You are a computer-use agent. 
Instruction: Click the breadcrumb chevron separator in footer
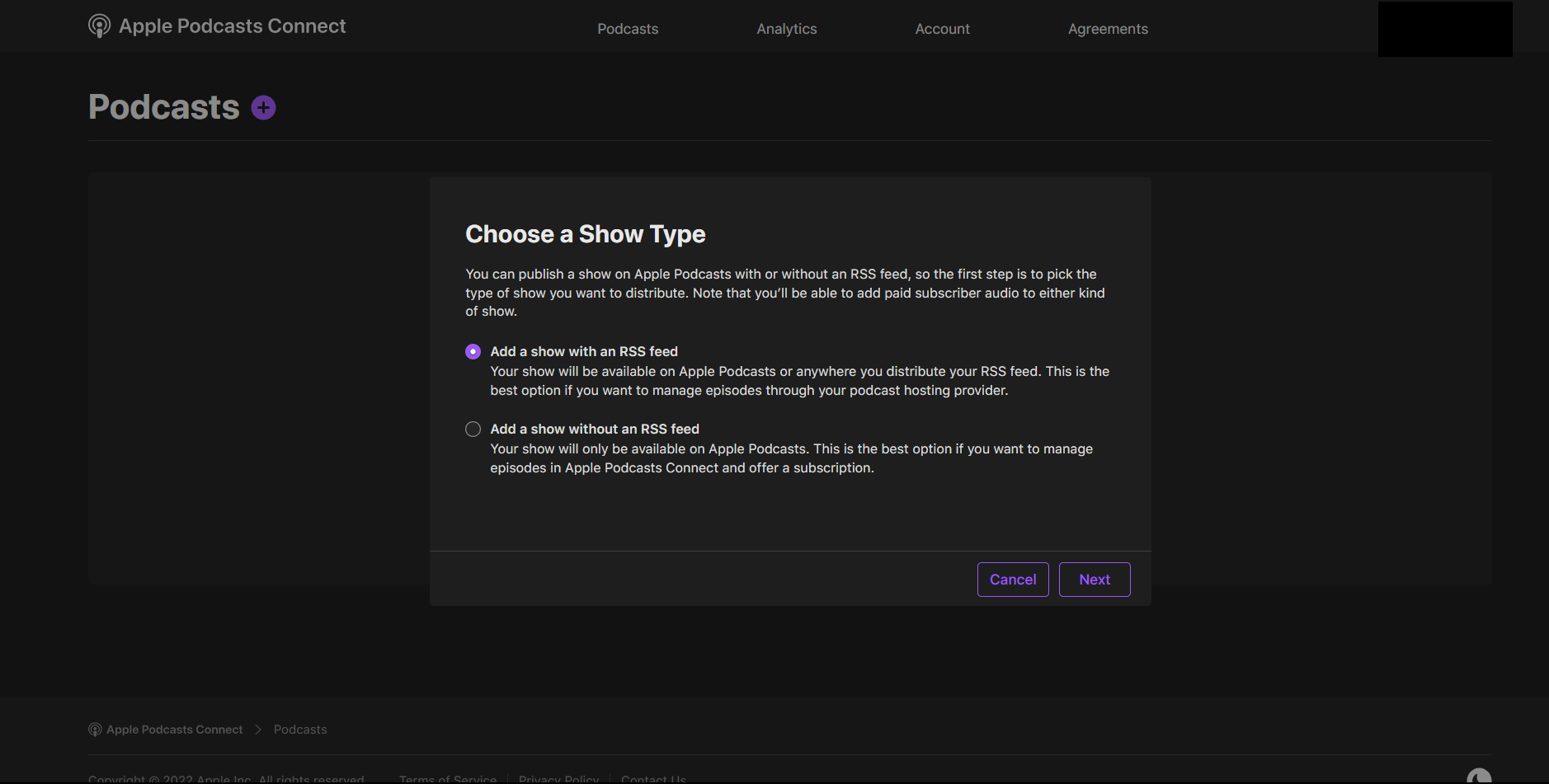(x=258, y=730)
